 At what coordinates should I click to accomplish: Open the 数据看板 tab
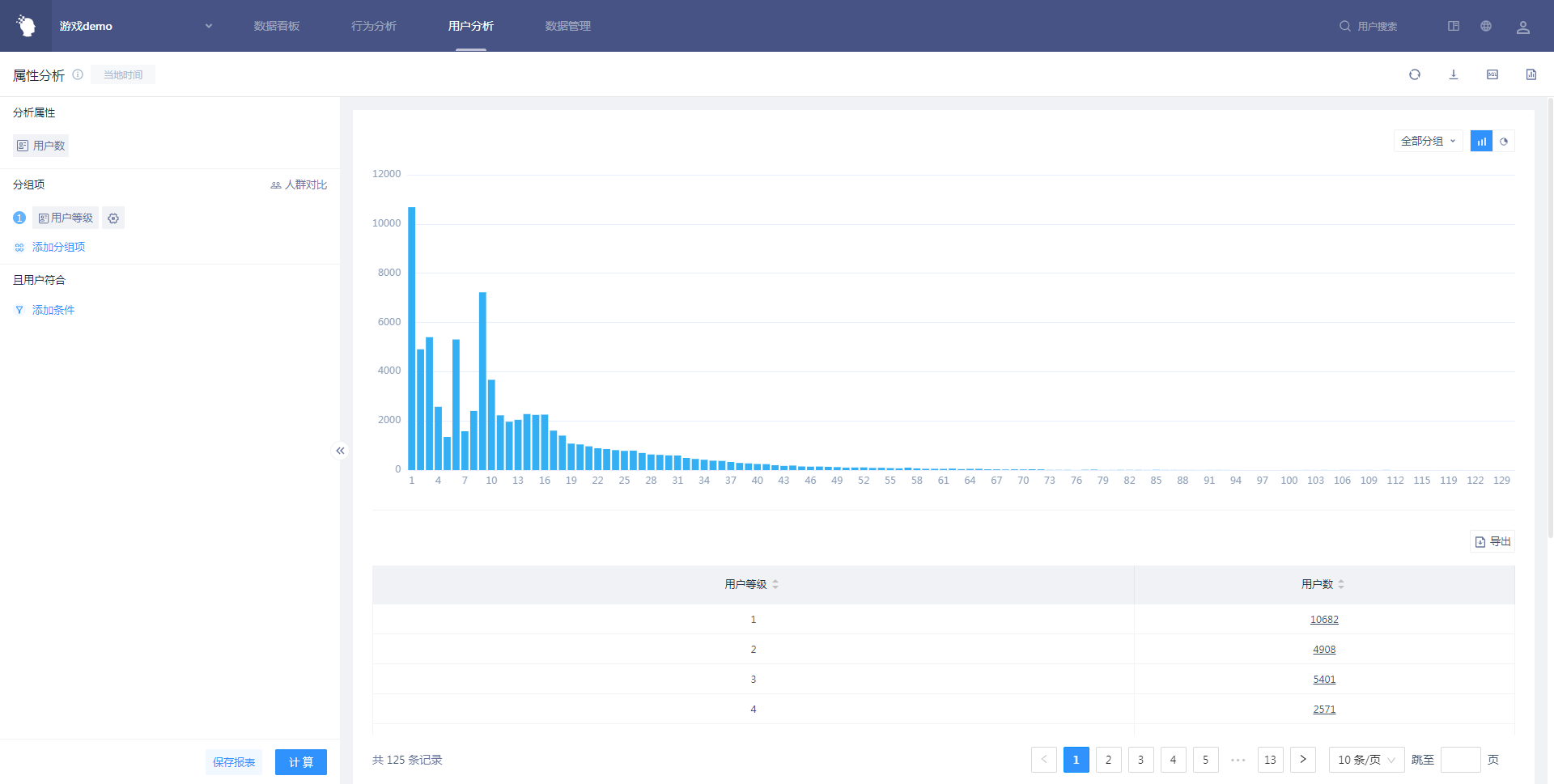point(277,26)
